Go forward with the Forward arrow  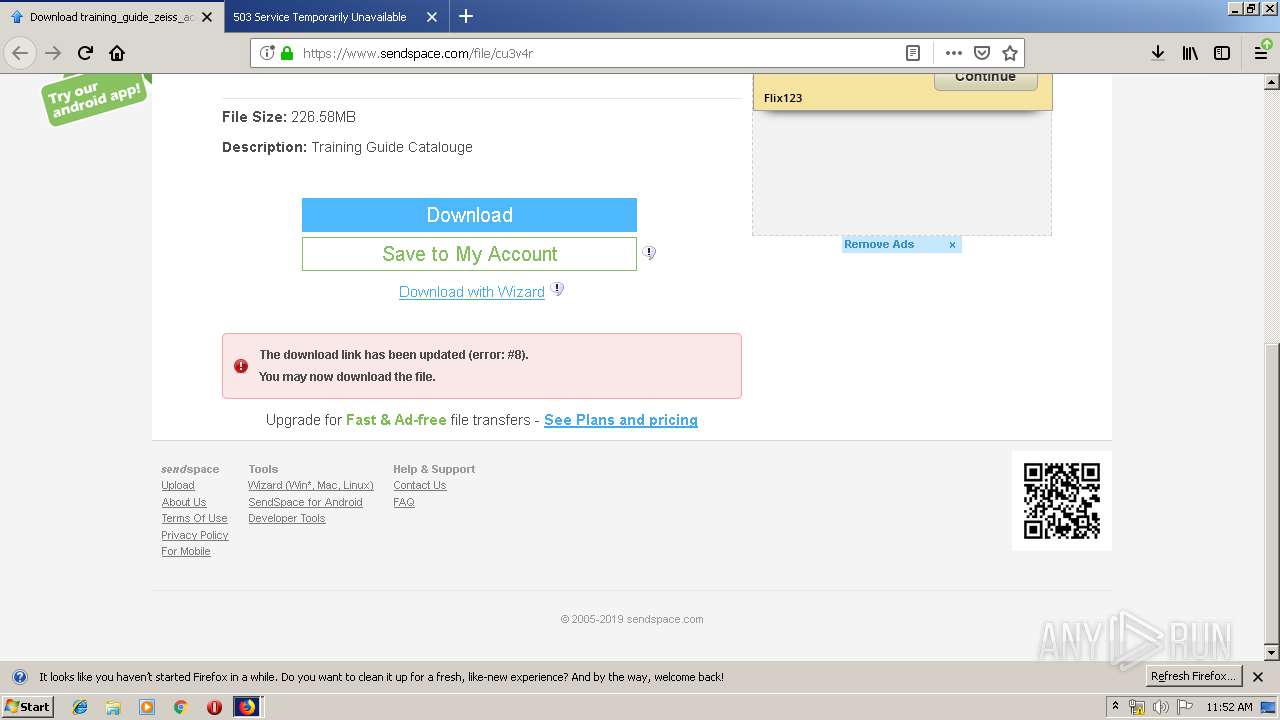pos(53,53)
